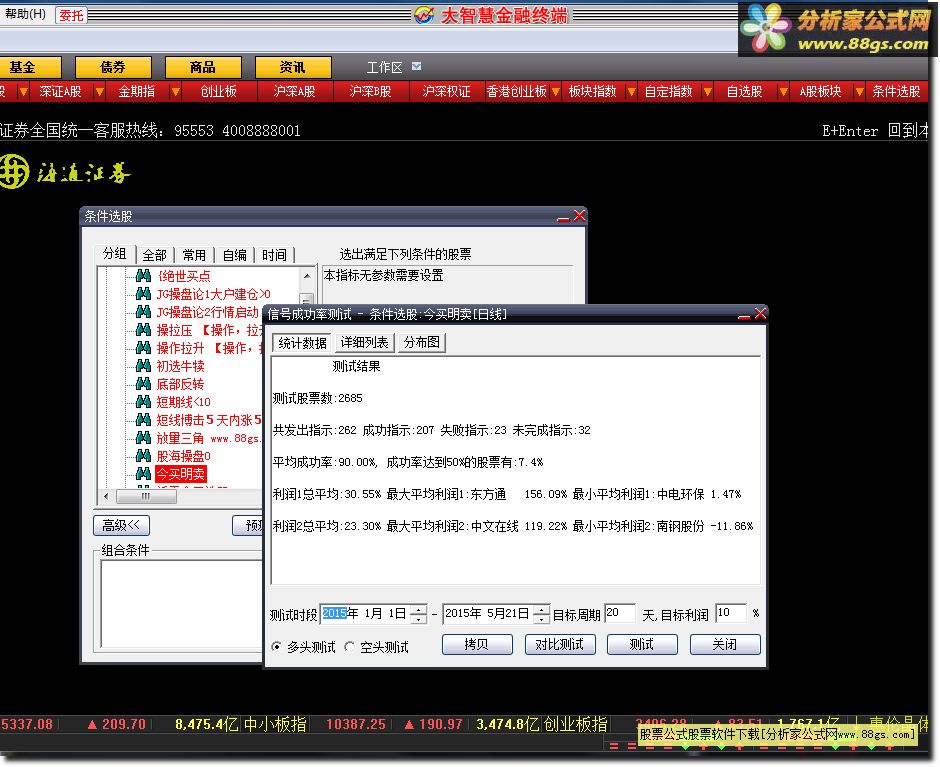940x767 pixels.
Task: Click the 沪深权证 market tab
Action: tap(446, 92)
